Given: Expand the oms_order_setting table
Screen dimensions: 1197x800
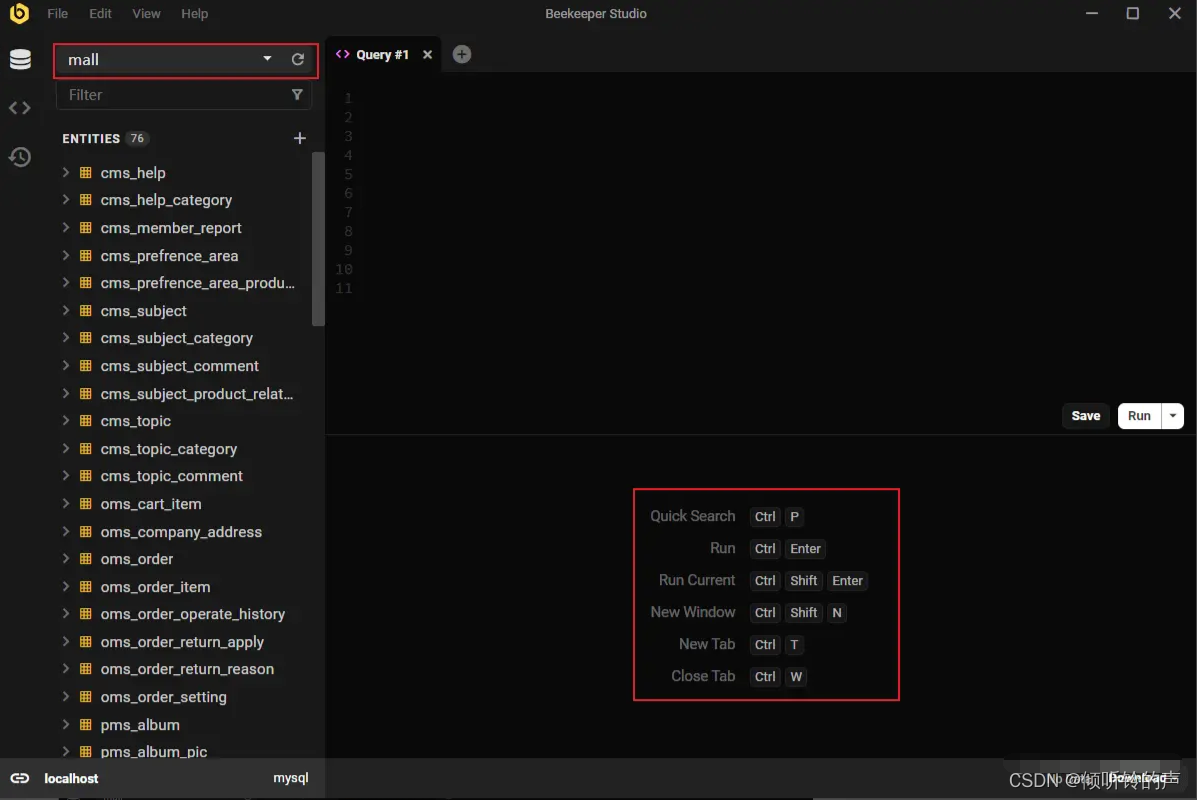Looking at the screenshot, I should 66,697.
